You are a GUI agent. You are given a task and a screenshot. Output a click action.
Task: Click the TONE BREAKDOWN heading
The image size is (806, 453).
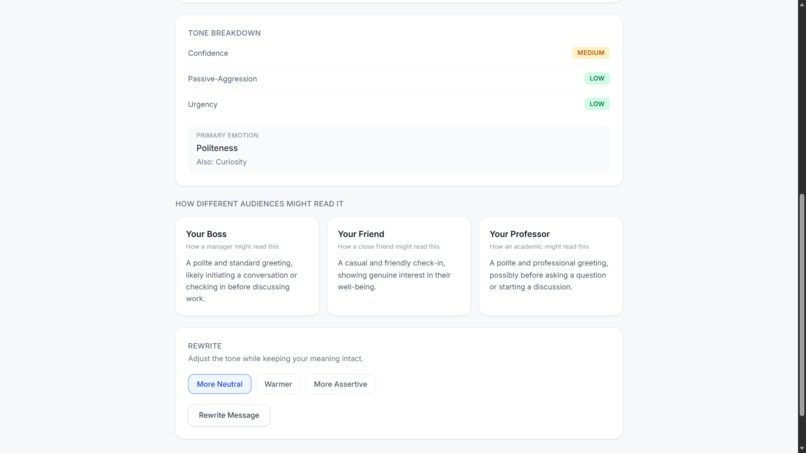(x=224, y=33)
